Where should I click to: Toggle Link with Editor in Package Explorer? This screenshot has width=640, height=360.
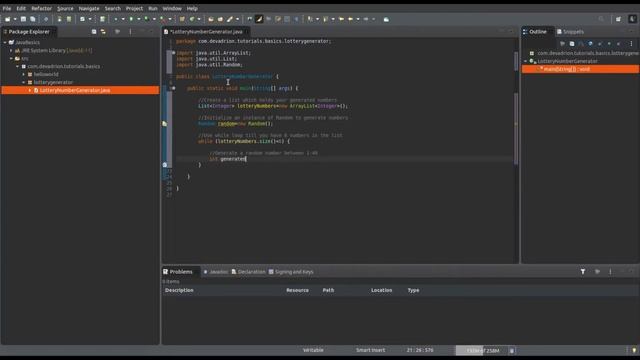coord(103,31)
